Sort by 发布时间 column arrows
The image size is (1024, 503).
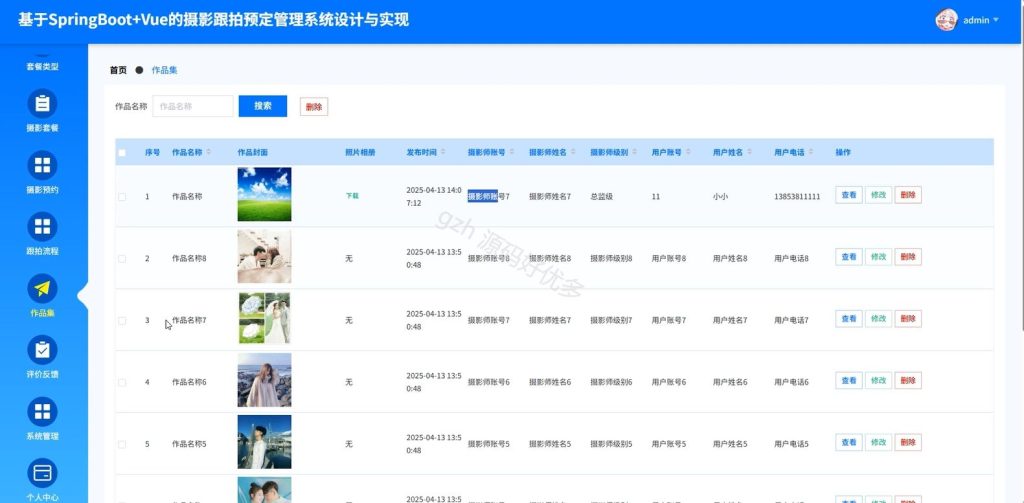[x=443, y=152]
